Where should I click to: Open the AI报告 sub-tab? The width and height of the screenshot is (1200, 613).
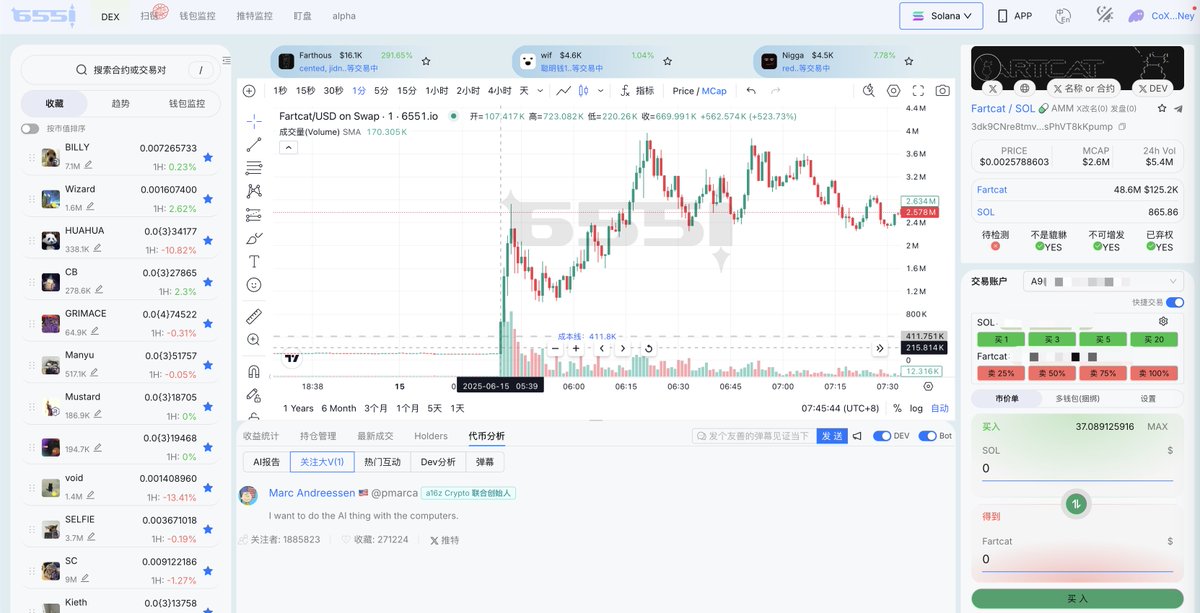(266, 462)
